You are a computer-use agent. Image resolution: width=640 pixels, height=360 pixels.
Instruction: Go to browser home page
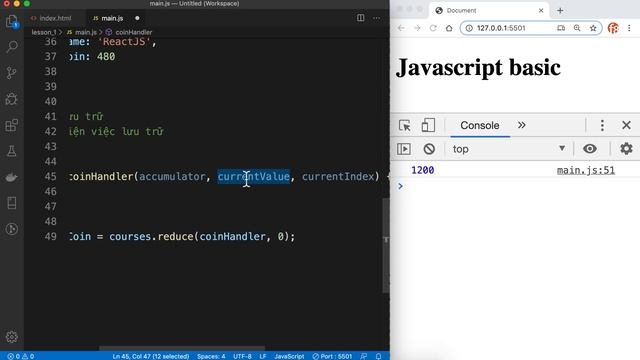click(449, 28)
